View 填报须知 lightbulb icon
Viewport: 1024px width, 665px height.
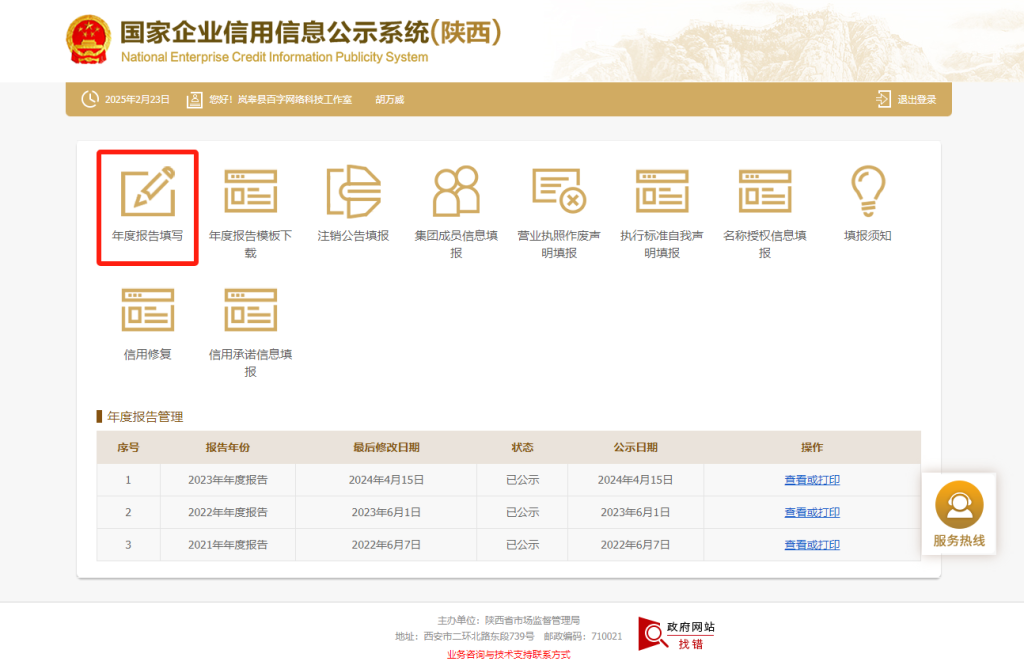pyautogui.click(x=867, y=192)
